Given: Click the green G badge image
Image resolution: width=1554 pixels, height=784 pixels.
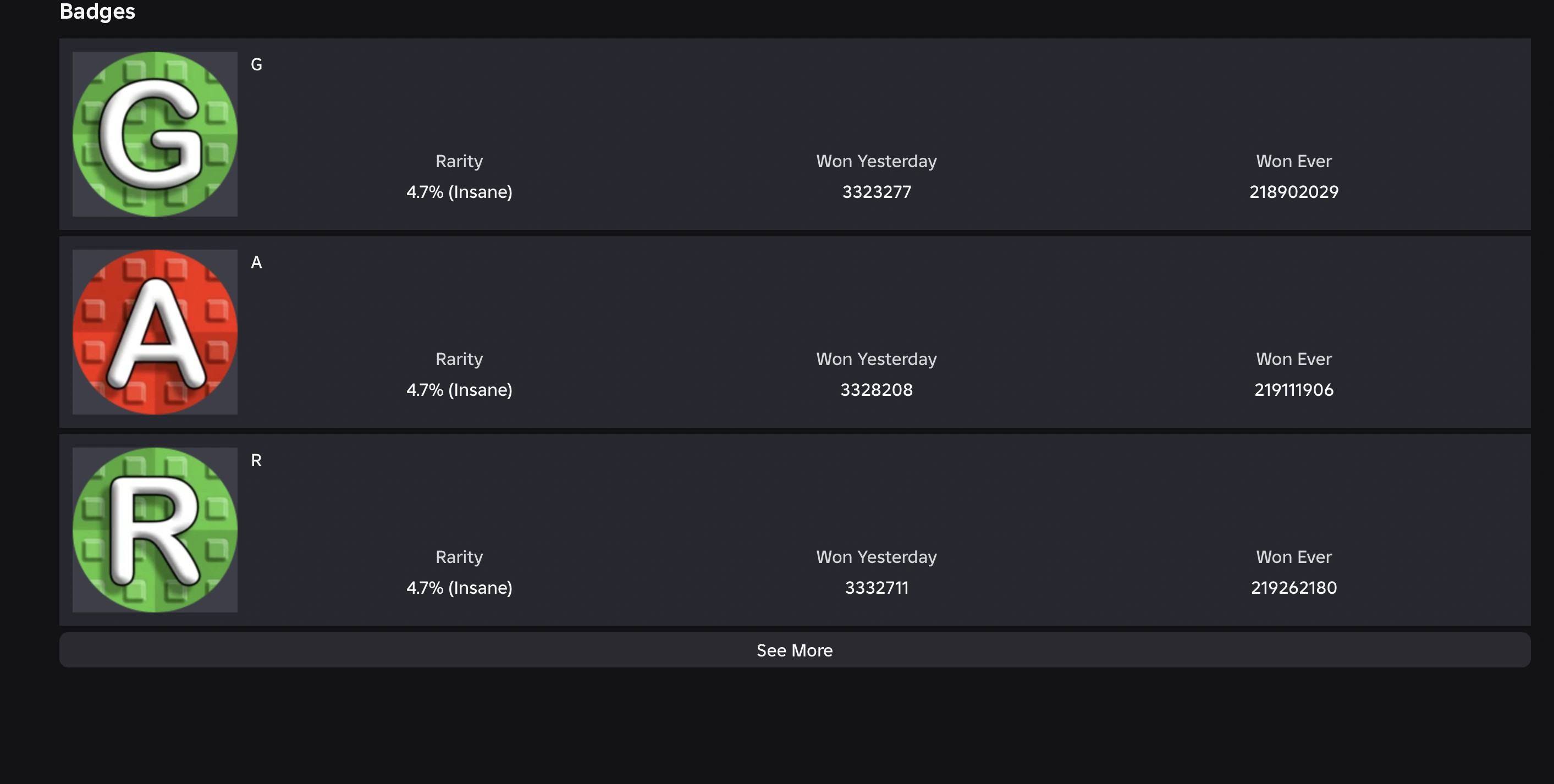Looking at the screenshot, I should [x=155, y=134].
